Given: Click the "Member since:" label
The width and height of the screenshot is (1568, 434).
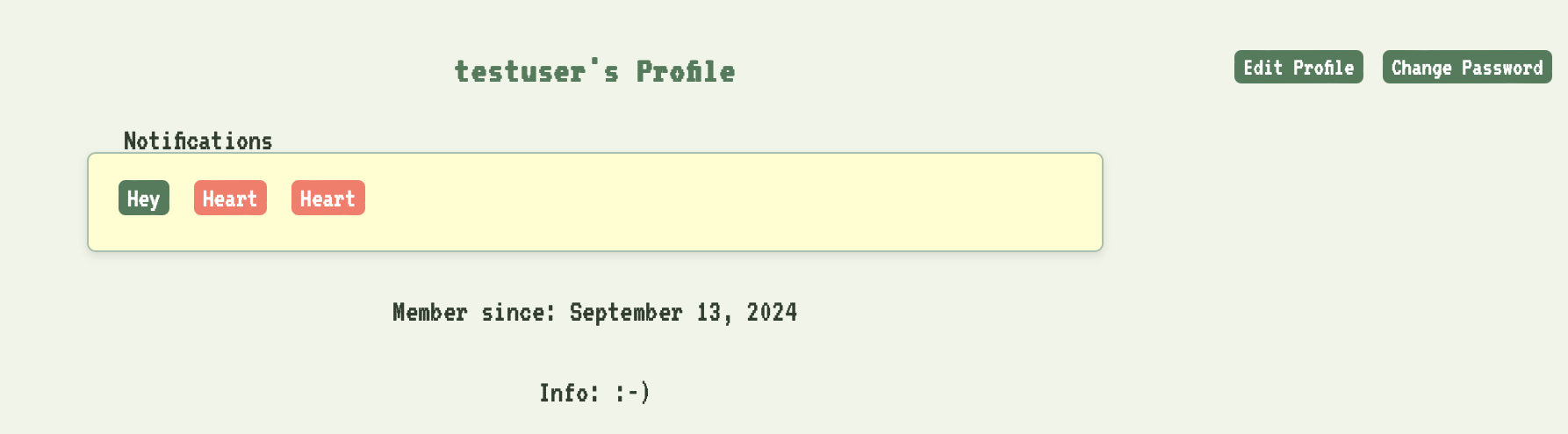Looking at the screenshot, I should [473, 312].
